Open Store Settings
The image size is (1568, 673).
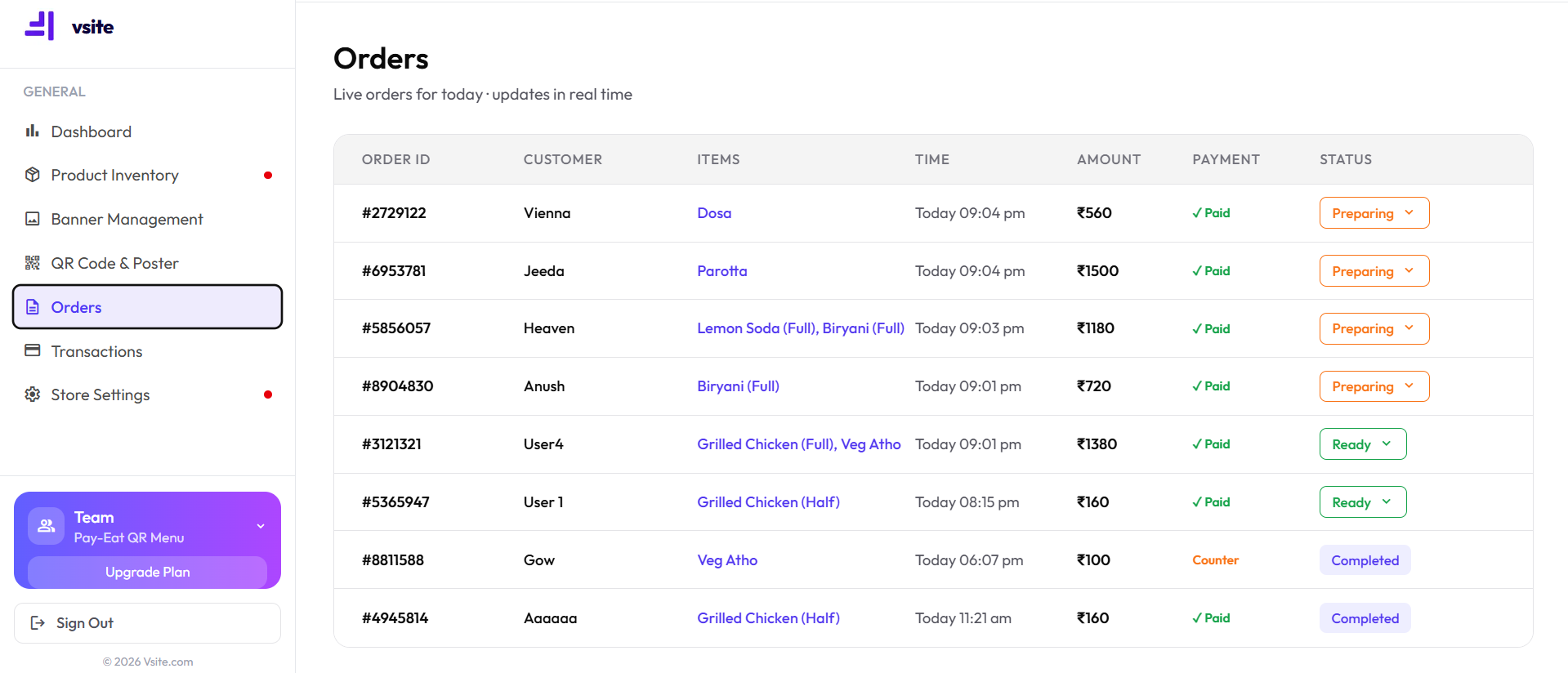click(x=147, y=394)
